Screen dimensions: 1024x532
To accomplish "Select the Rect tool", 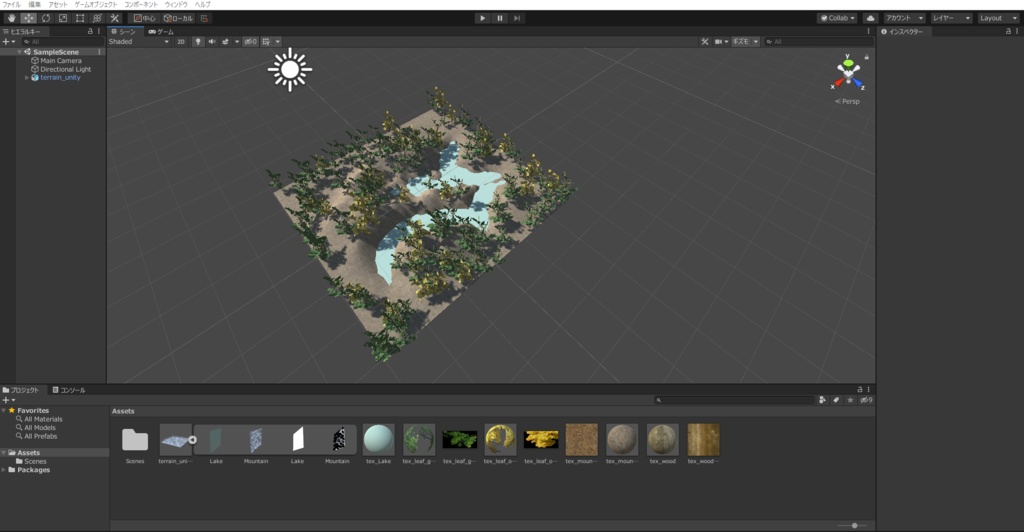I will [x=80, y=18].
